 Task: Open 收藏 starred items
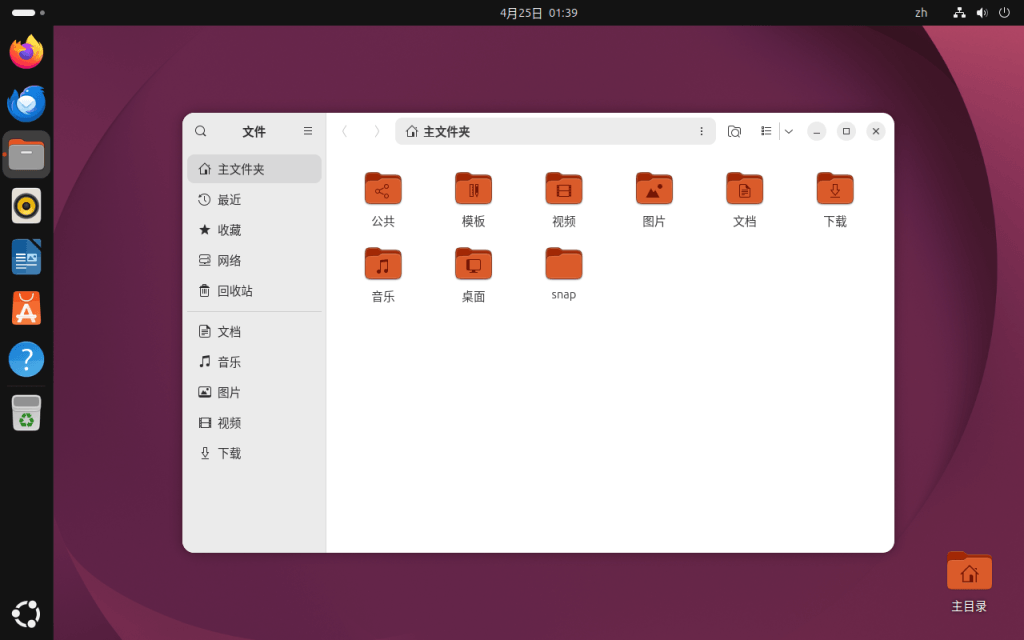[x=254, y=230]
